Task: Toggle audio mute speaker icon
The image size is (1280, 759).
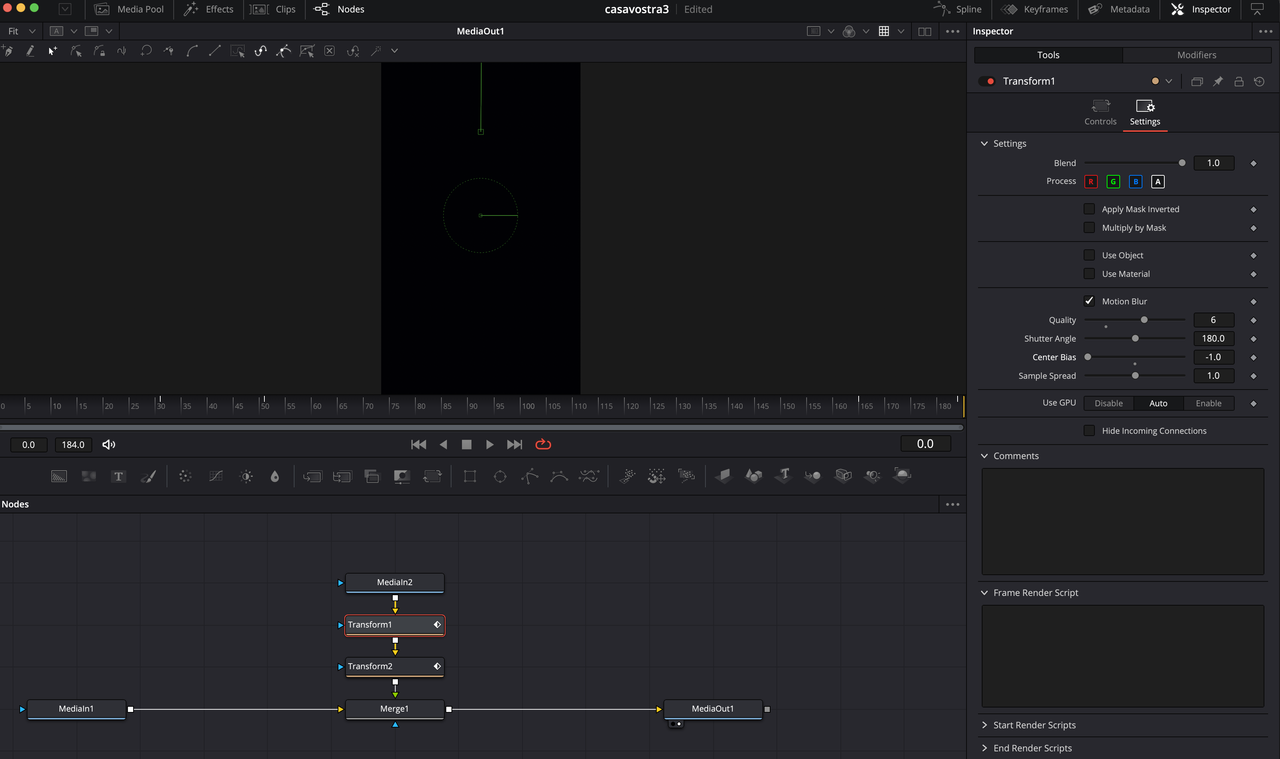Action: [x=109, y=444]
